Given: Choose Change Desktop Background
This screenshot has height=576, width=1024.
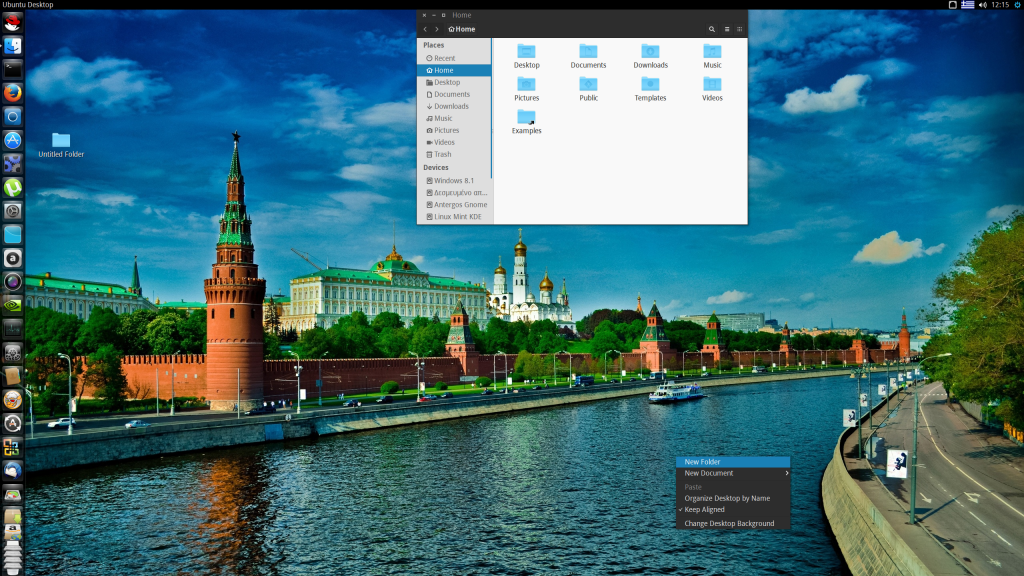Looking at the screenshot, I should (x=733, y=524).
